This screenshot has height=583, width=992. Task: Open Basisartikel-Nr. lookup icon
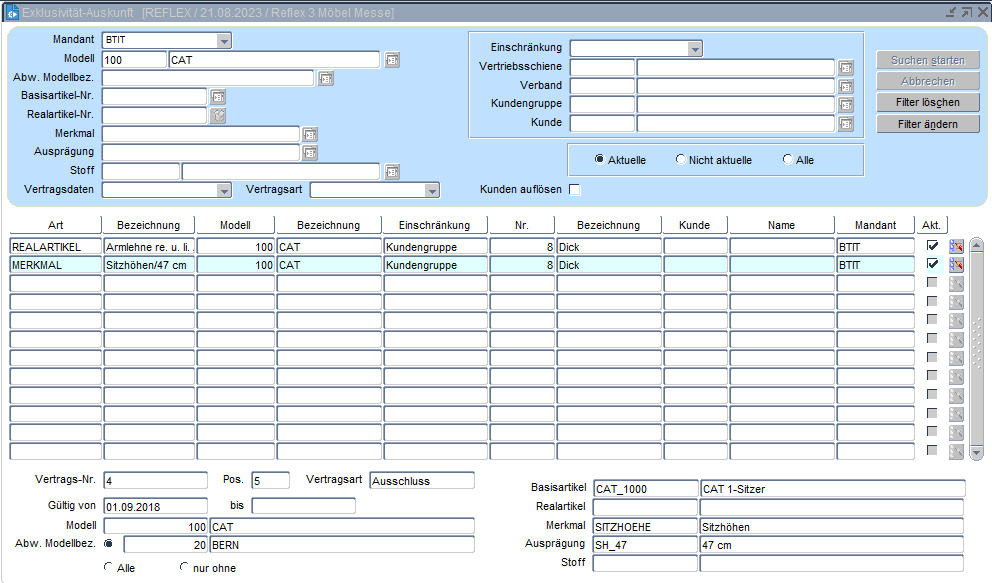[x=218, y=97]
